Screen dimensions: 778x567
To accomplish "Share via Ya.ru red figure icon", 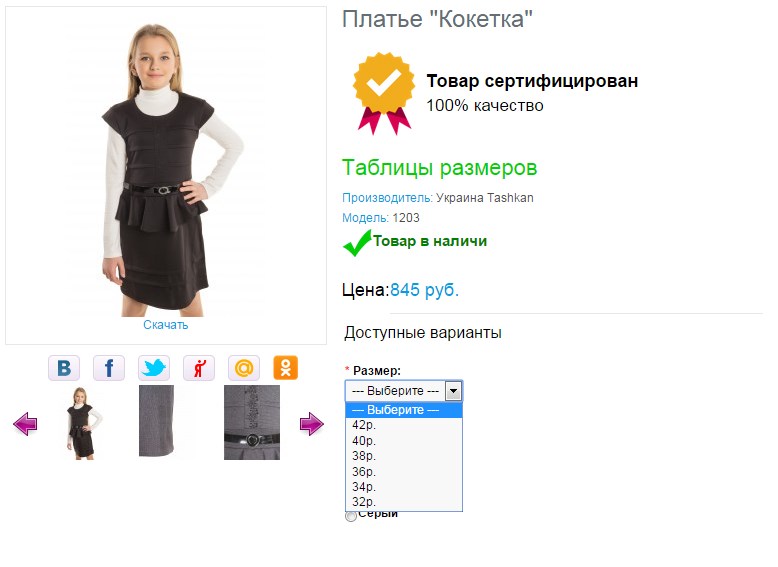I will tap(199, 368).
